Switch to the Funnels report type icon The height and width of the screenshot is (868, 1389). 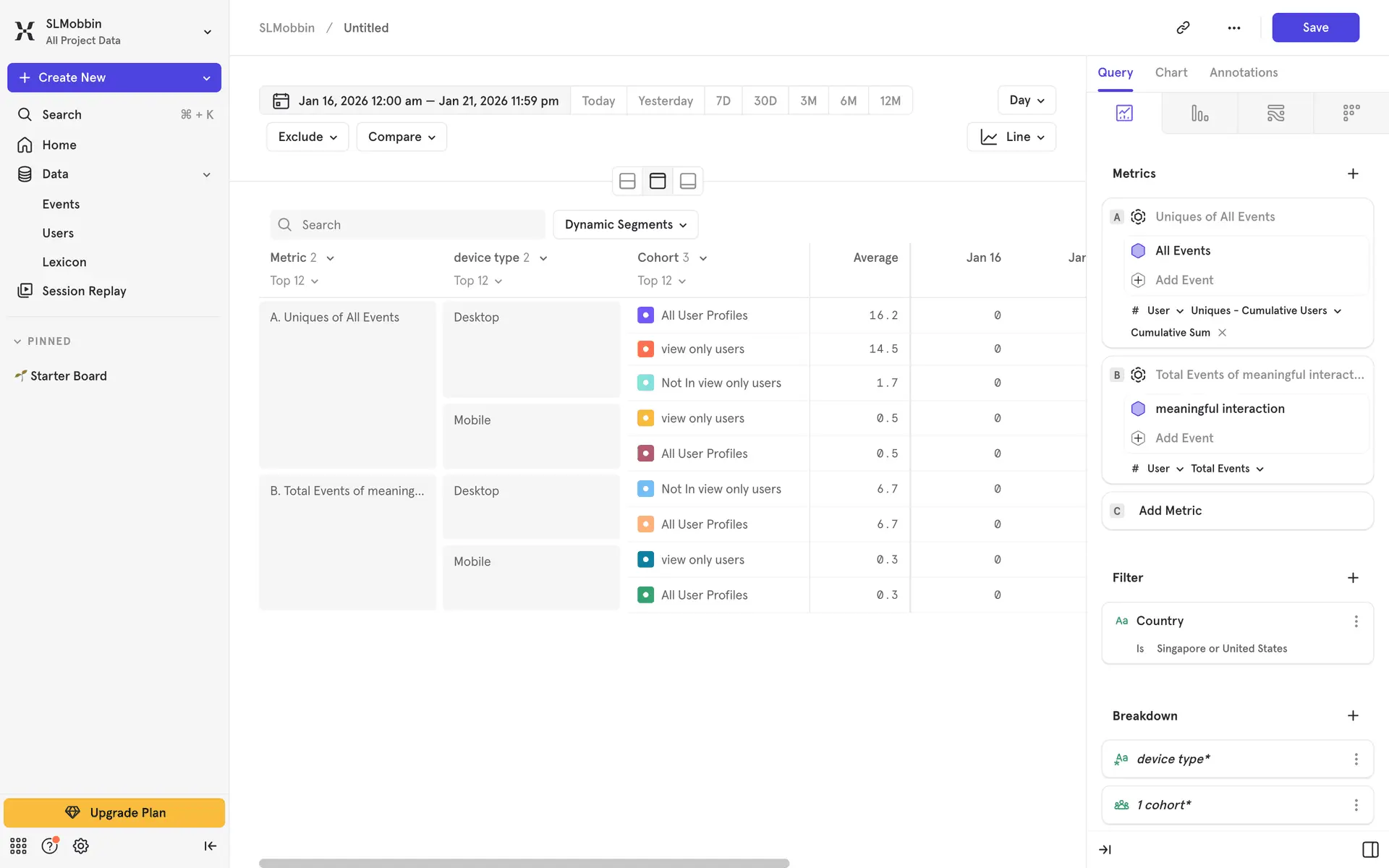pos(1199,113)
